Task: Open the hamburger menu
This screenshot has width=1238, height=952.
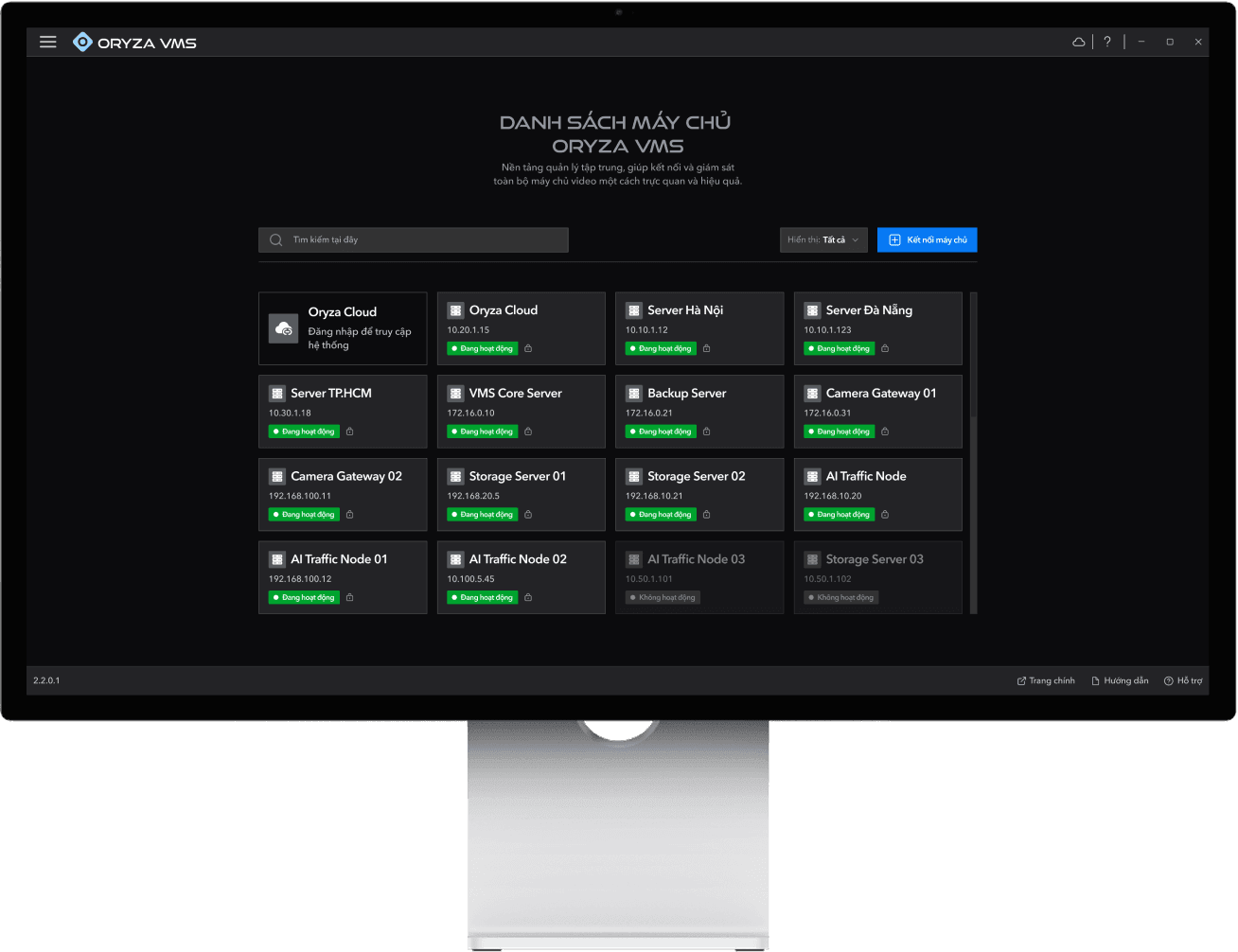Action: [x=48, y=42]
